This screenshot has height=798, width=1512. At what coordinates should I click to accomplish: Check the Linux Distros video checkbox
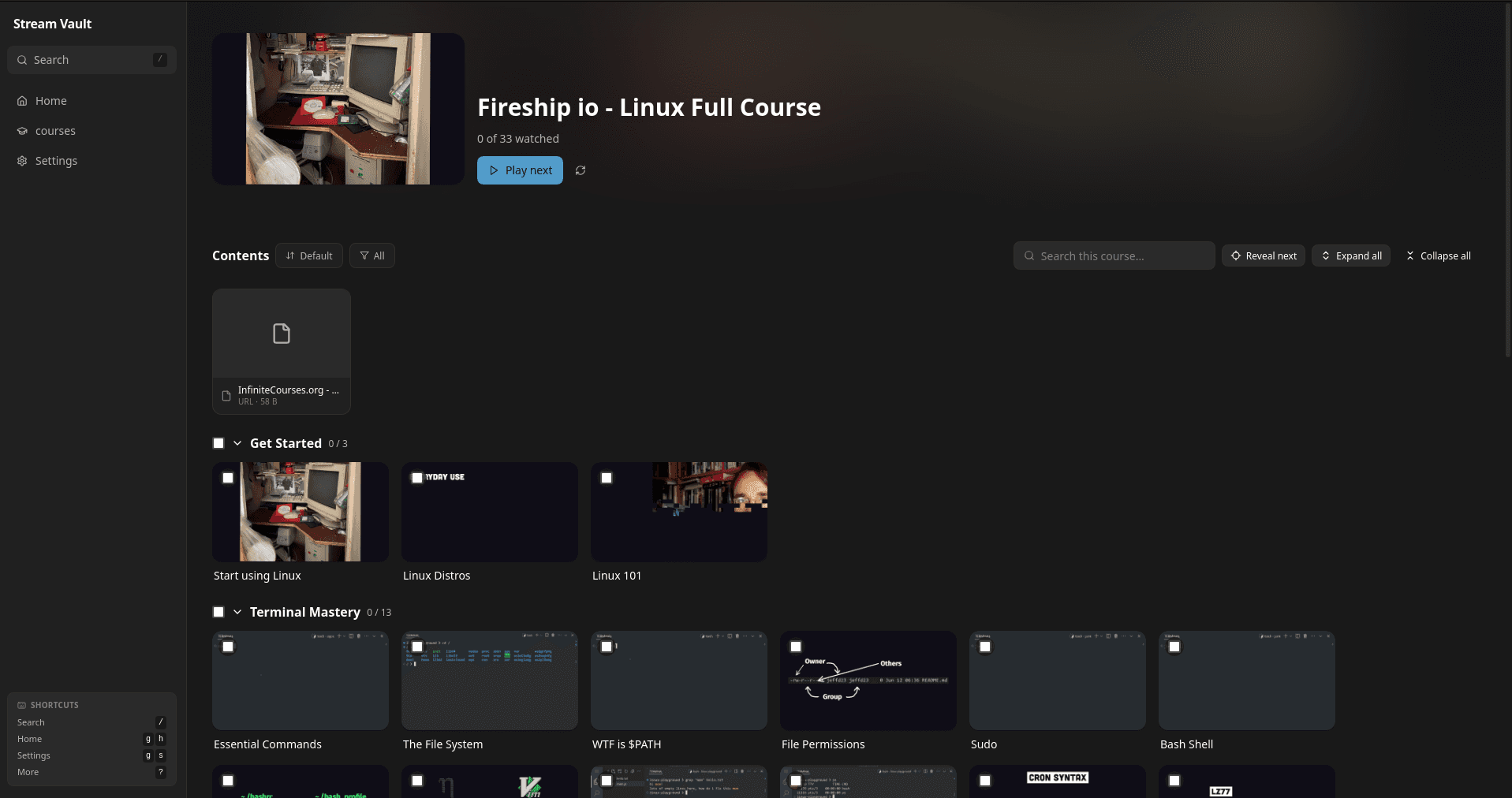pos(417,478)
